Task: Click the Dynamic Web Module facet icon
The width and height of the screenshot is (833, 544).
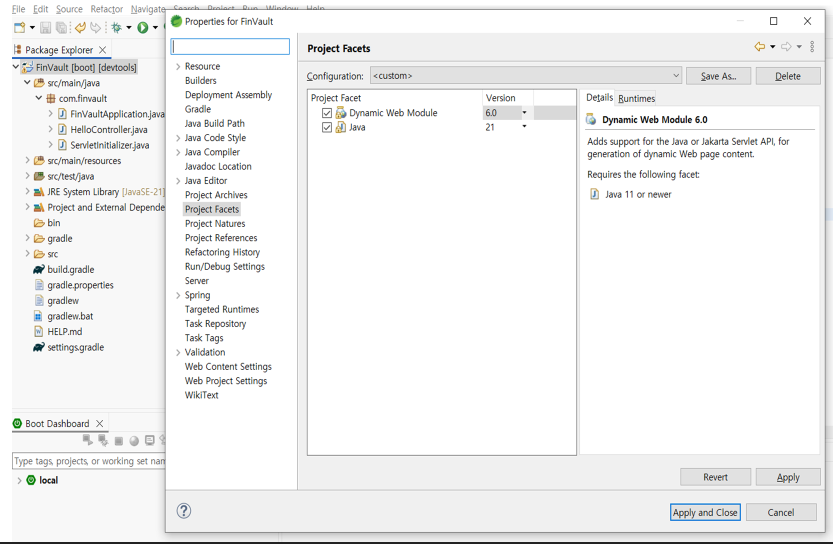Action: click(x=341, y=113)
